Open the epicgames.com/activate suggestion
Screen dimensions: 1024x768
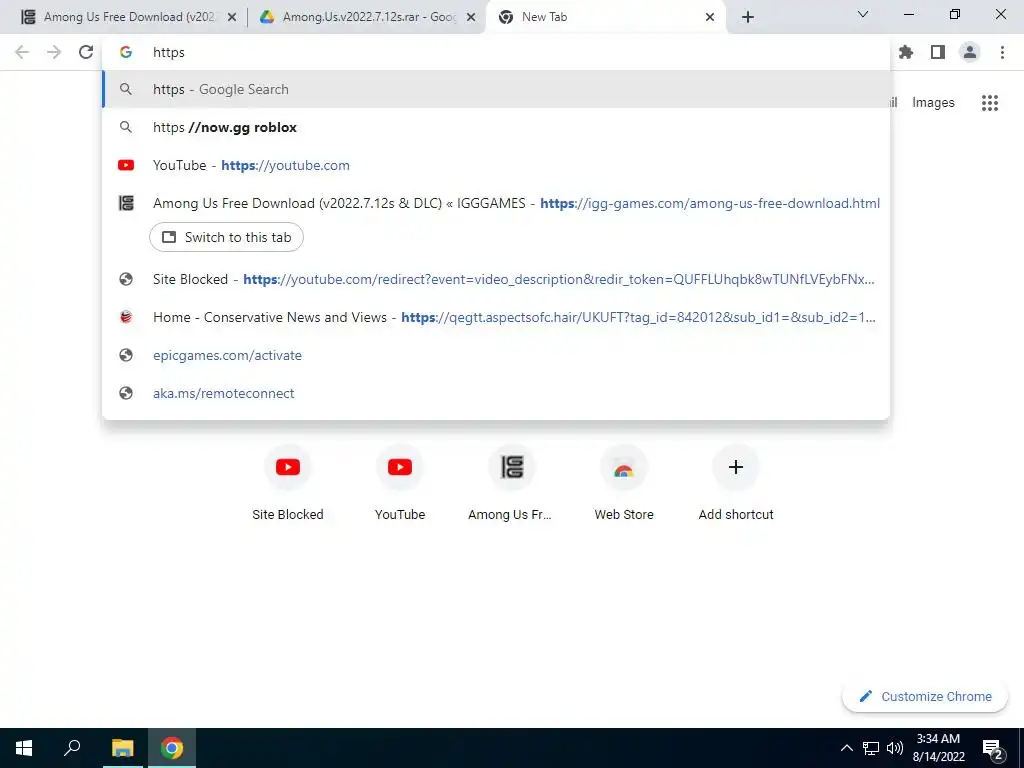pyautogui.click(x=496, y=355)
